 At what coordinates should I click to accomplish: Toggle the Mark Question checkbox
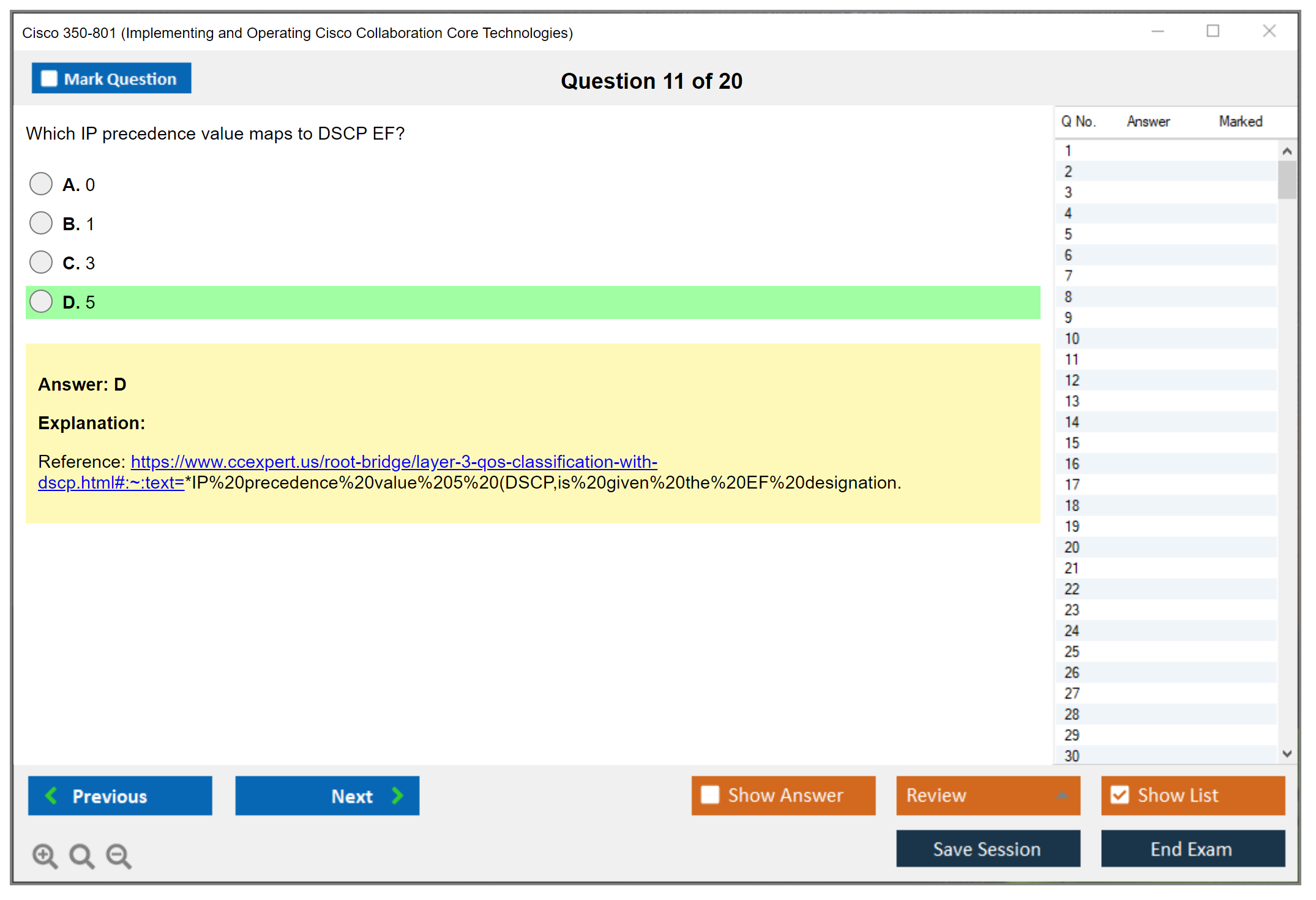[49, 78]
